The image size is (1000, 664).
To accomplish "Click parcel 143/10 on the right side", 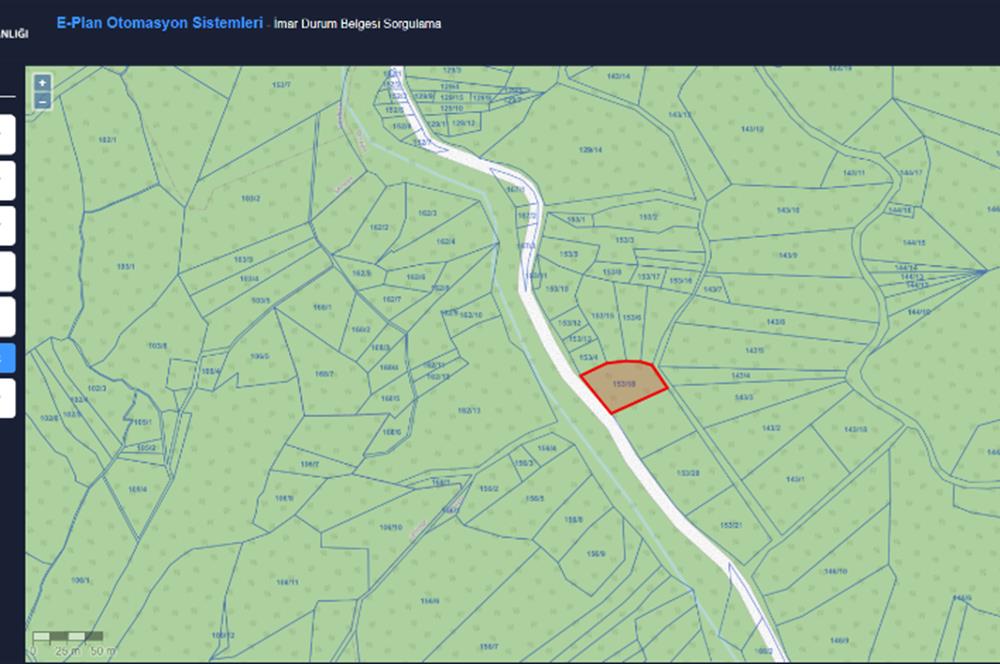I will tap(855, 429).
